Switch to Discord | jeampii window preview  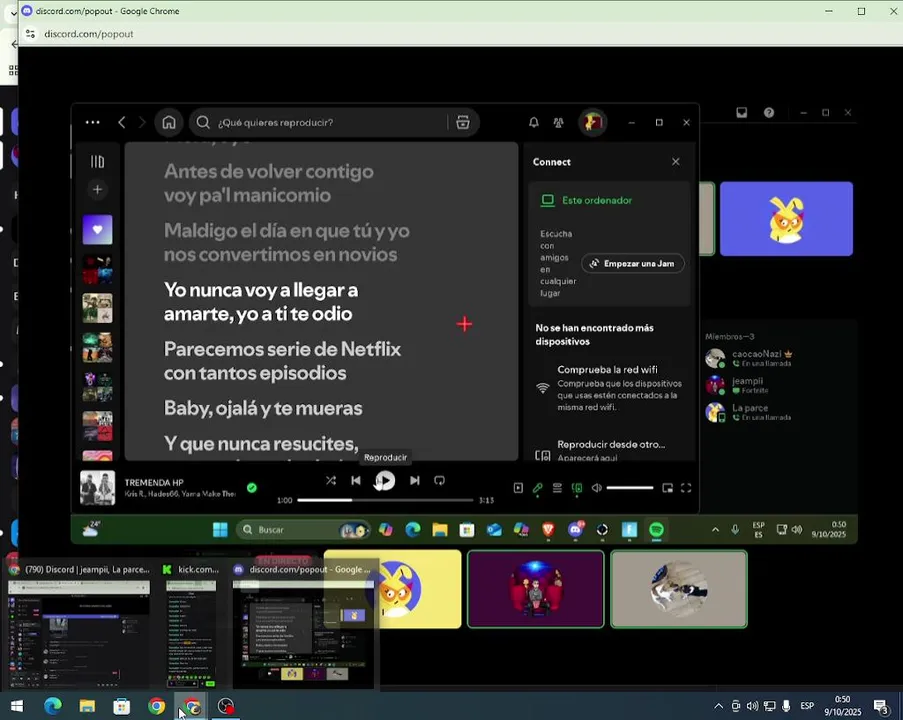click(79, 625)
